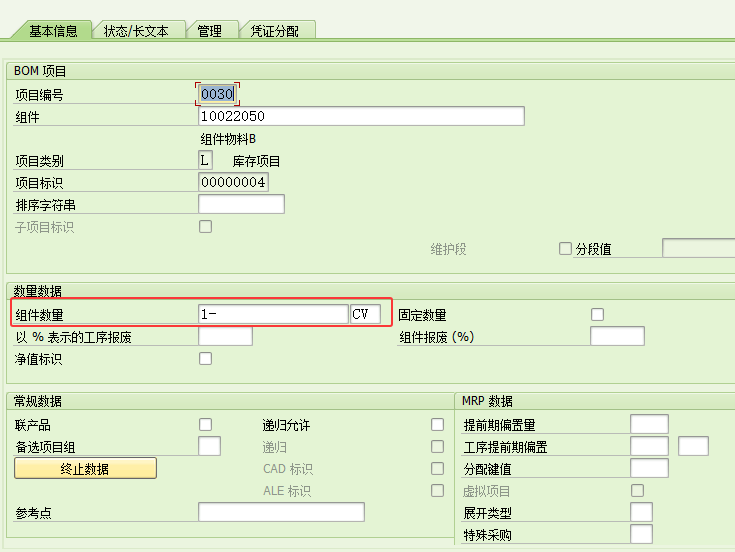This screenshot has height=552, width=735.
Task: Focus the 特殊采购 input field
Action: point(641,535)
